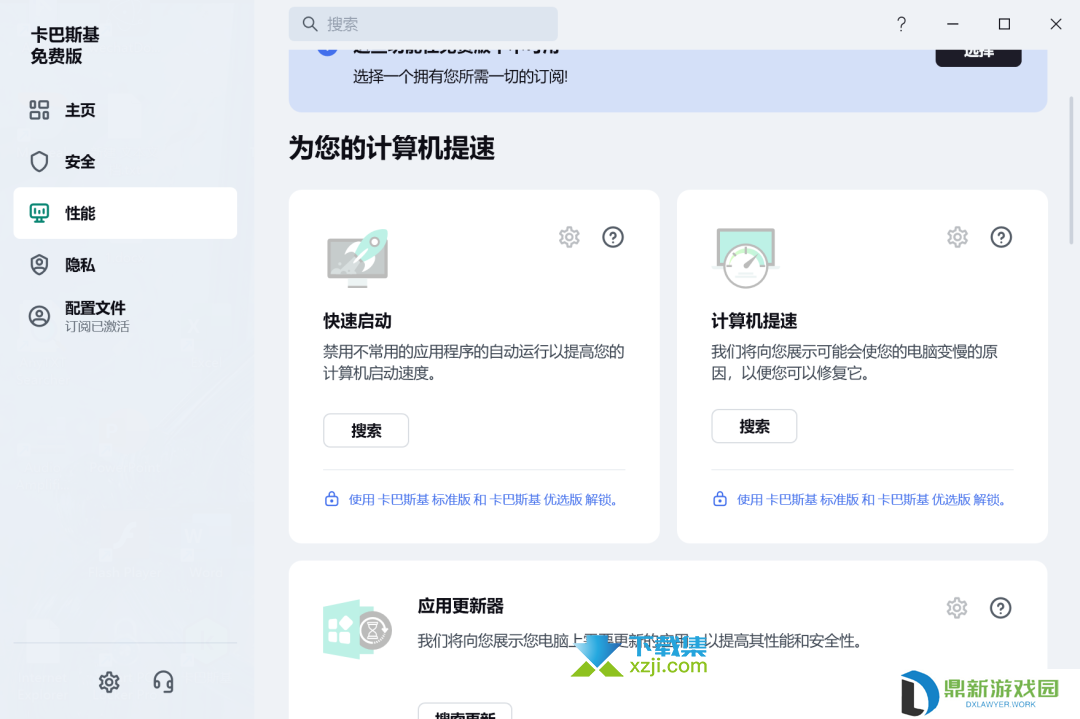Click the 性能 monitor icon
Image resolution: width=1080 pixels, height=719 pixels.
click(39, 213)
